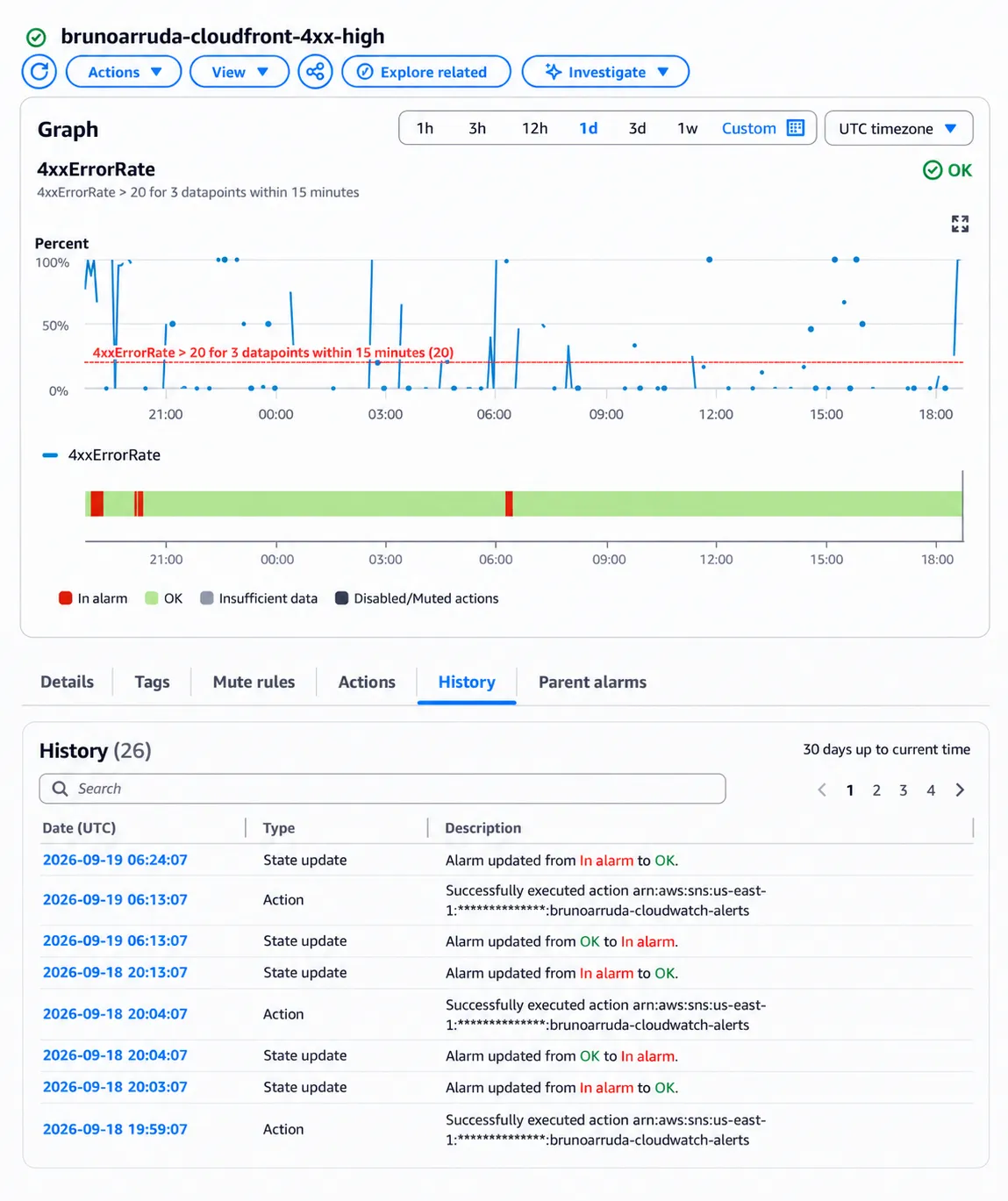Screen dimensions: 1008x1201
Task: Switch to the Tags tab
Action: point(152,682)
